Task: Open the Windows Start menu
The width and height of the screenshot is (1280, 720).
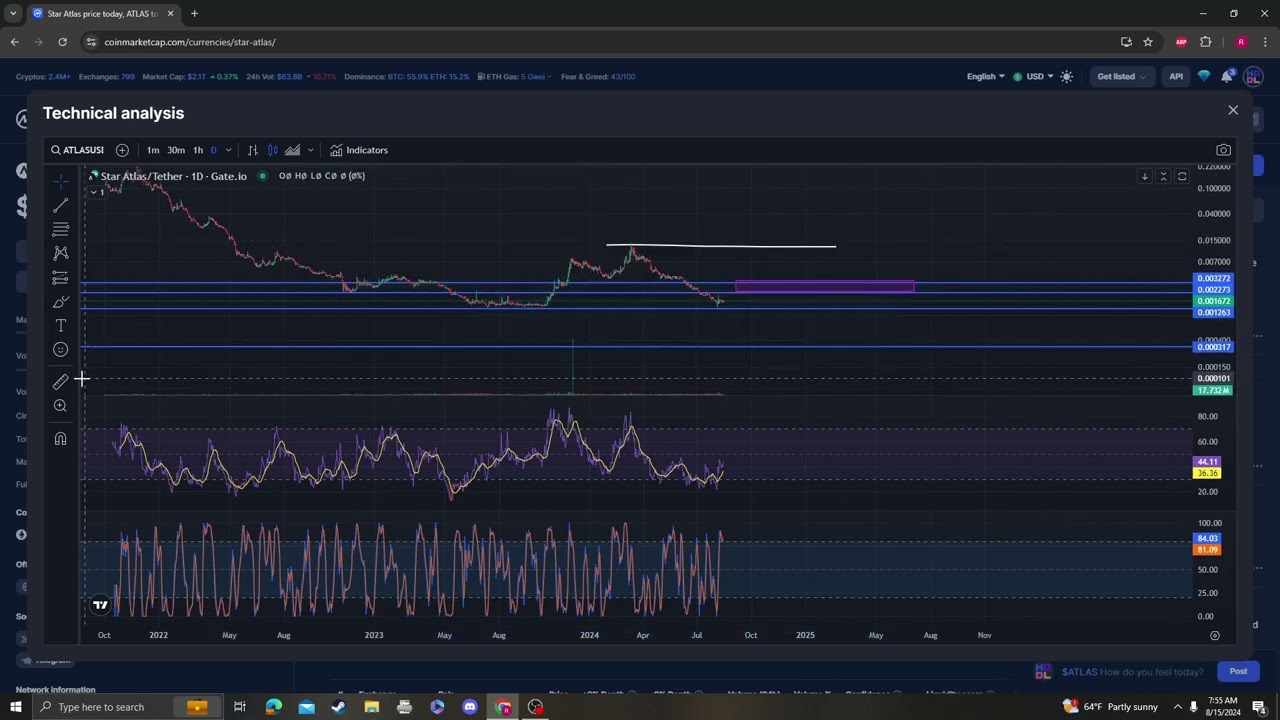Action: (x=15, y=707)
